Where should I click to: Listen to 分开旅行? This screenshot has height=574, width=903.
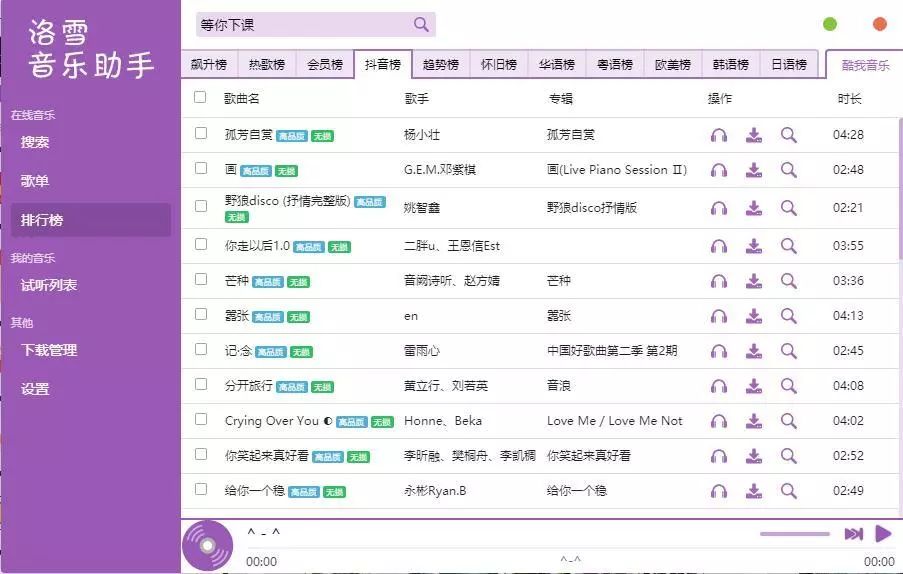[x=719, y=386]
